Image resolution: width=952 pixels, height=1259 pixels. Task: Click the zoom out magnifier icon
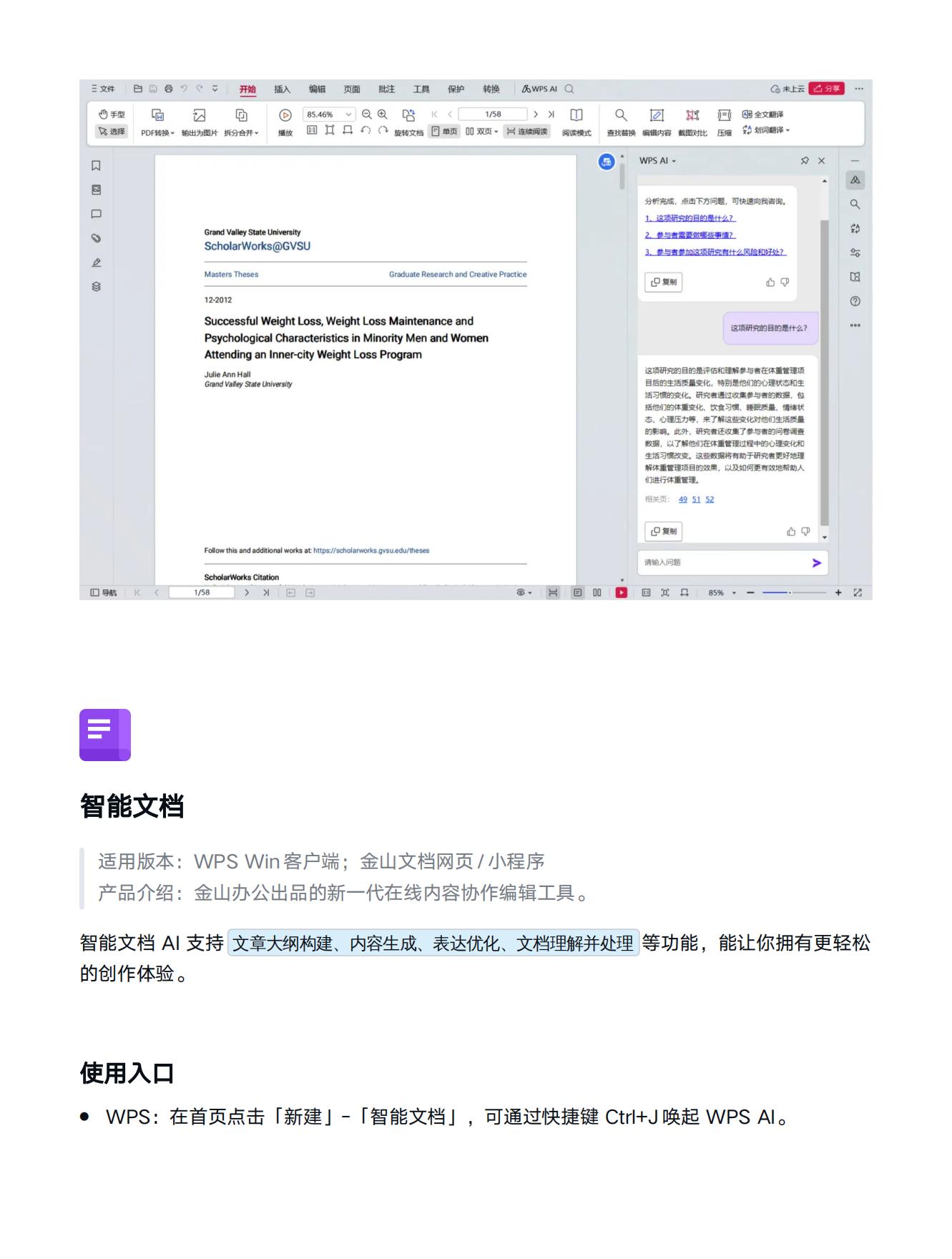(x=367, y=114)
